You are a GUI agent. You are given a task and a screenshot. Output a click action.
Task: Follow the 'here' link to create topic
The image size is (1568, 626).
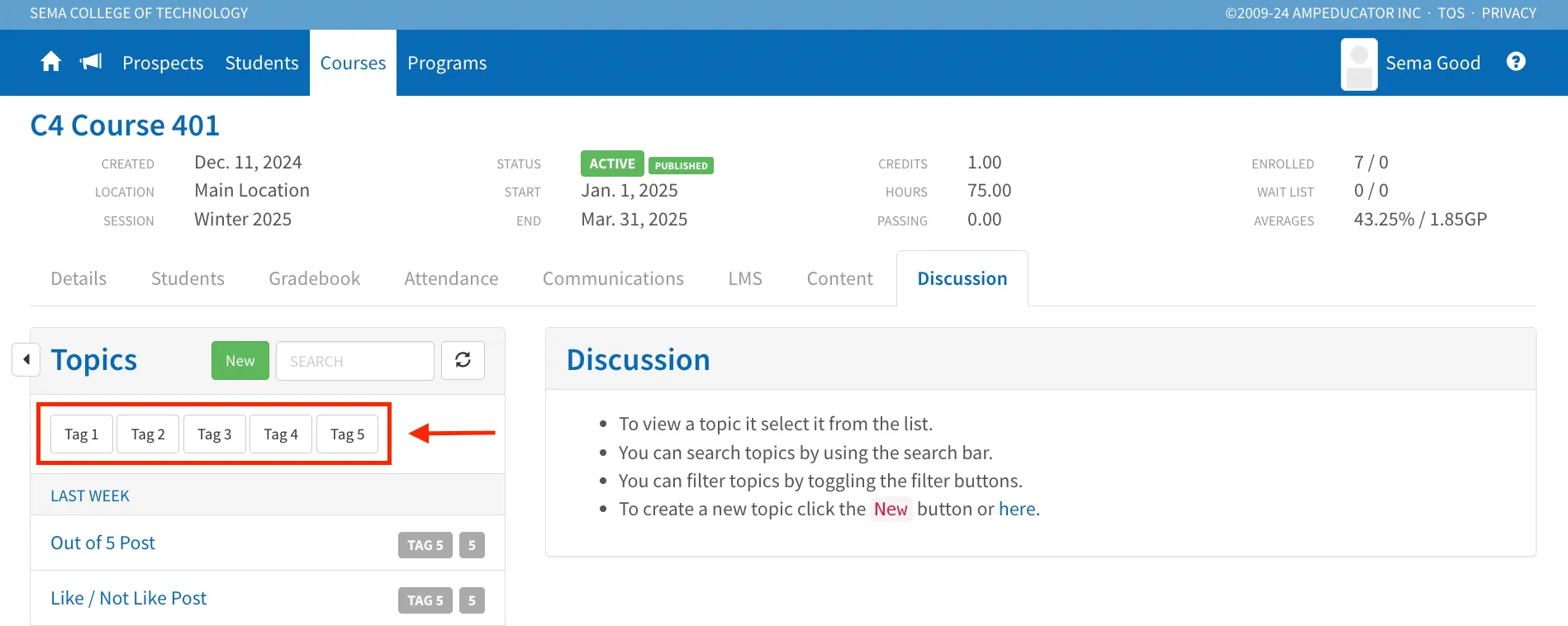1017,509
